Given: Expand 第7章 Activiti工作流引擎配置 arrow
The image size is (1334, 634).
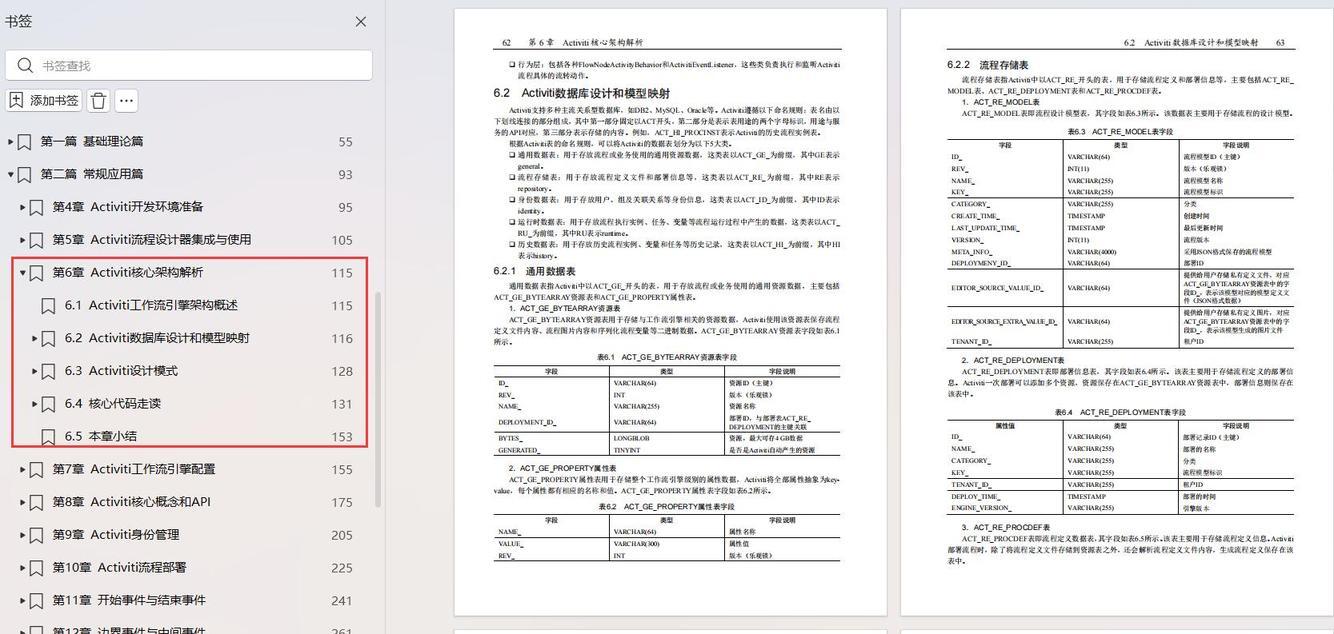Looking at the screenshot, I should (23, 469).
